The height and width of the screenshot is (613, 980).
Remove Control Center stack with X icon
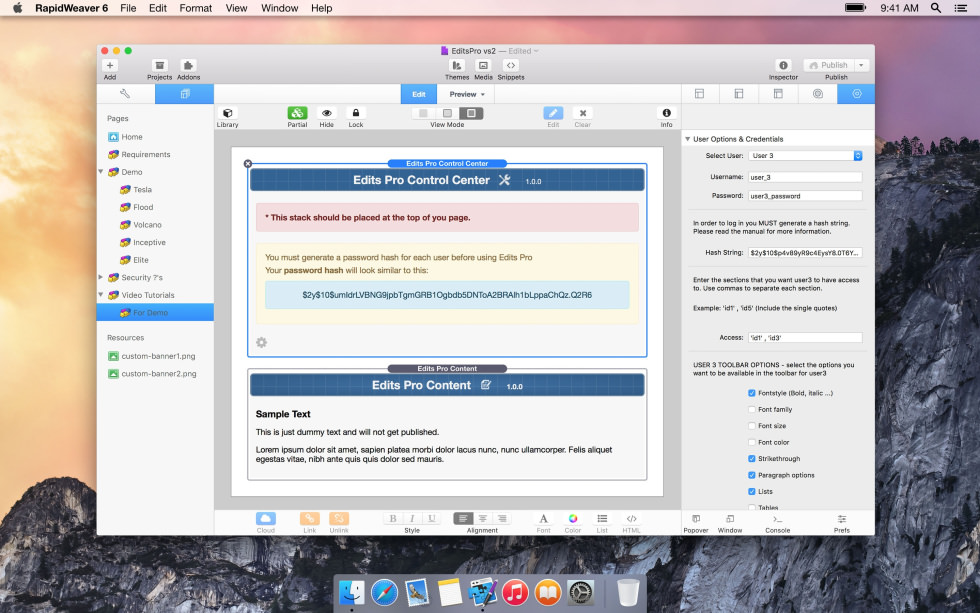248,164
